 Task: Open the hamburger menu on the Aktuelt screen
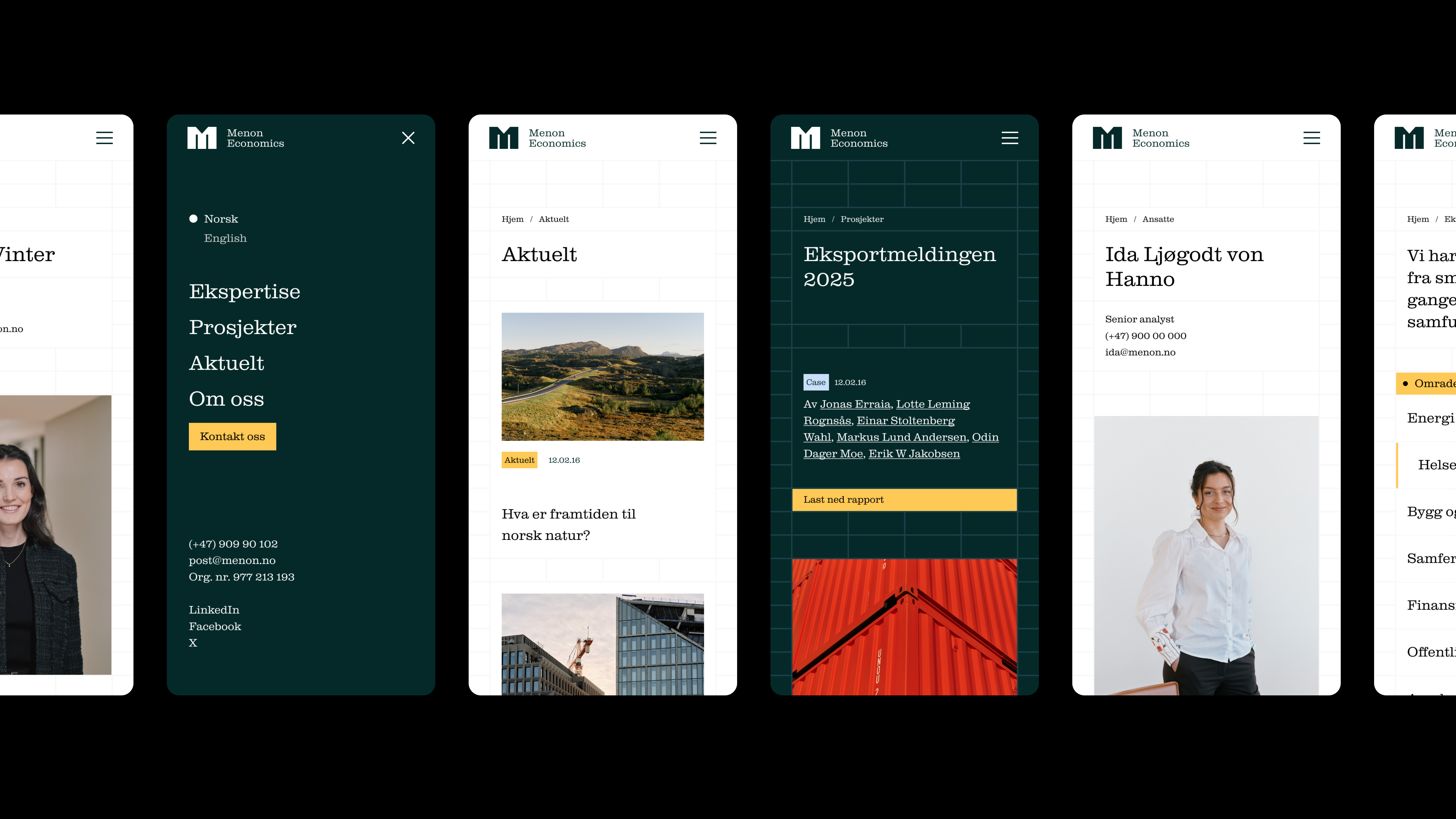pos(708,138)
